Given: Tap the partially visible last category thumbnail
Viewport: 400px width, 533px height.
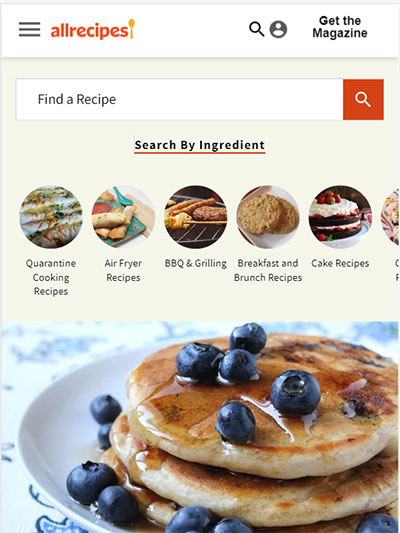Looking at the screenshot, I should [x=390, y=217].
